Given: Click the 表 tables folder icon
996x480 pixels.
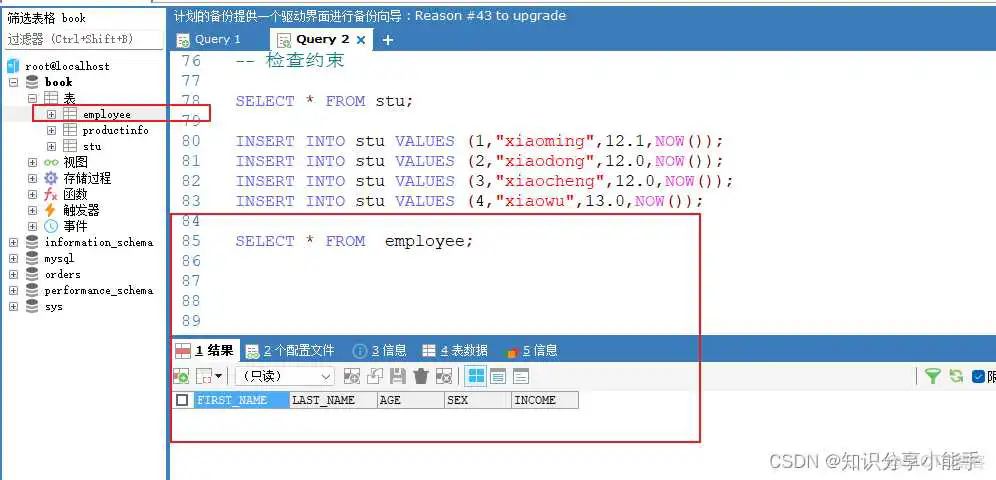Looking at the screenshot, I should 51,98.
